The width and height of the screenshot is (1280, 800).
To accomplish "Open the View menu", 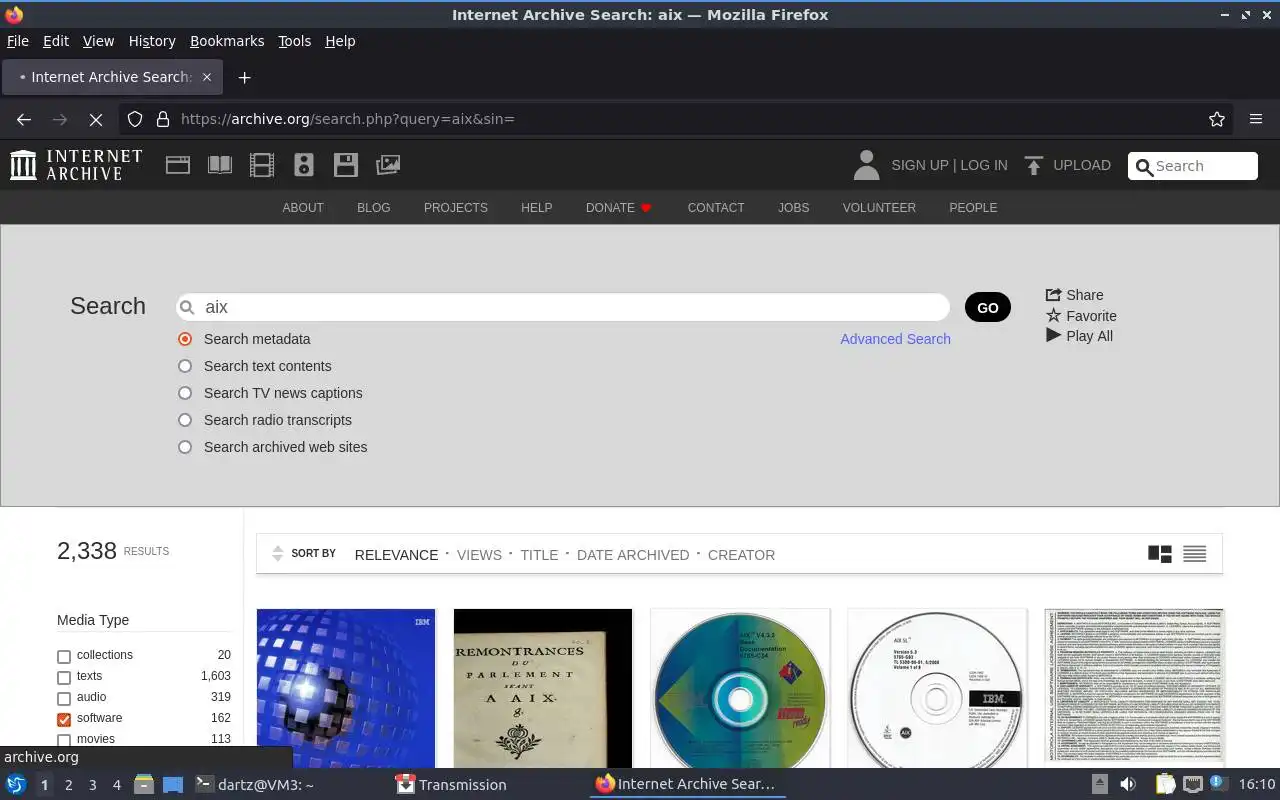I will coord(98,41).
